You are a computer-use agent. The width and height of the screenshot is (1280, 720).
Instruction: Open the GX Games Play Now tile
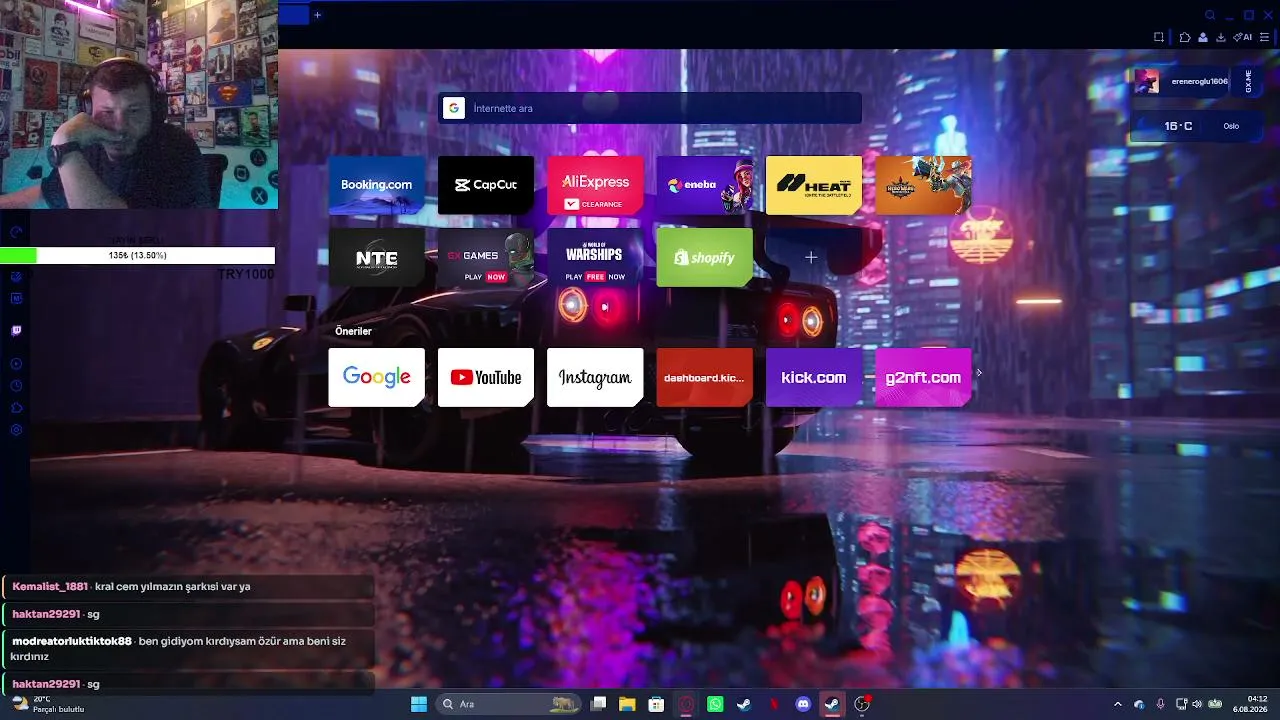coord(486,257)
